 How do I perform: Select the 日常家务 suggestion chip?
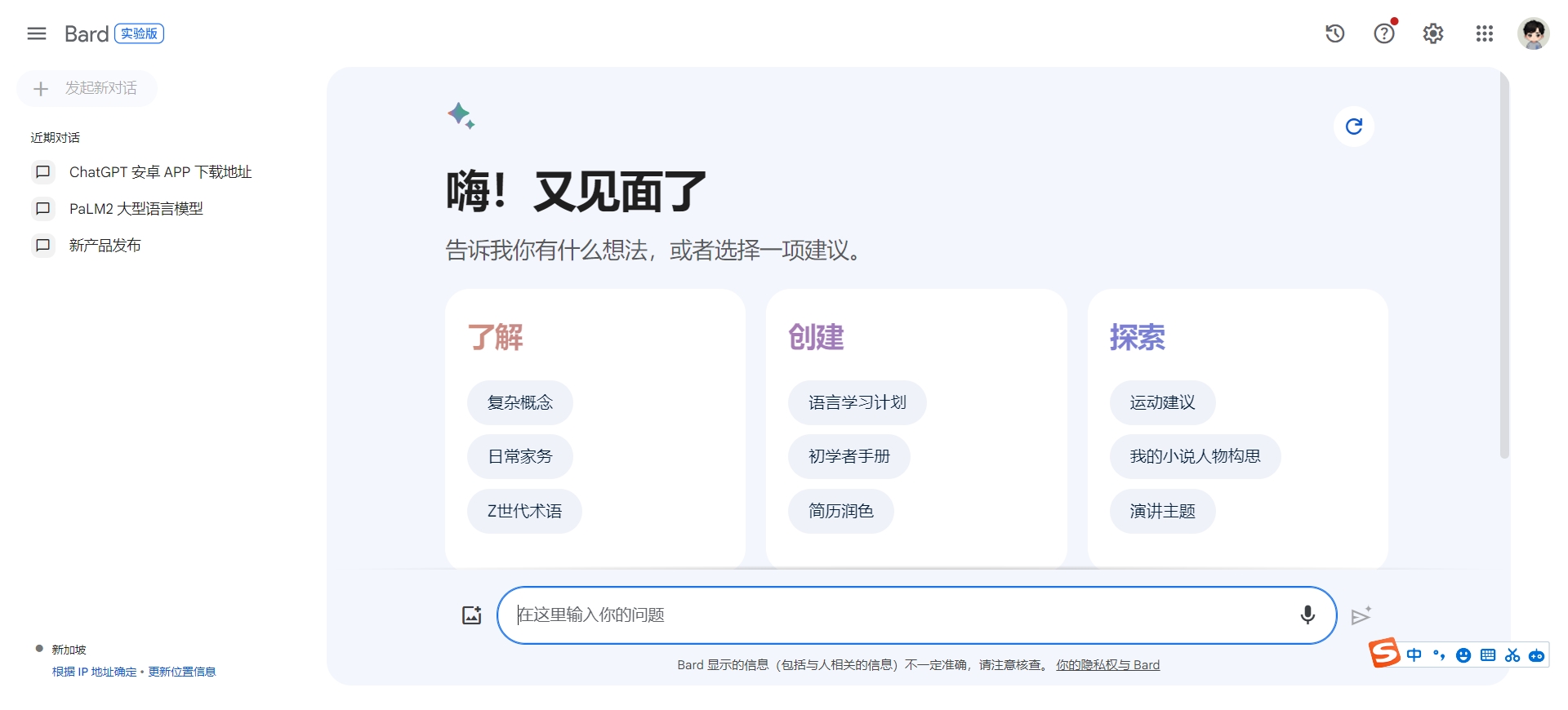(x=520, y=456)
